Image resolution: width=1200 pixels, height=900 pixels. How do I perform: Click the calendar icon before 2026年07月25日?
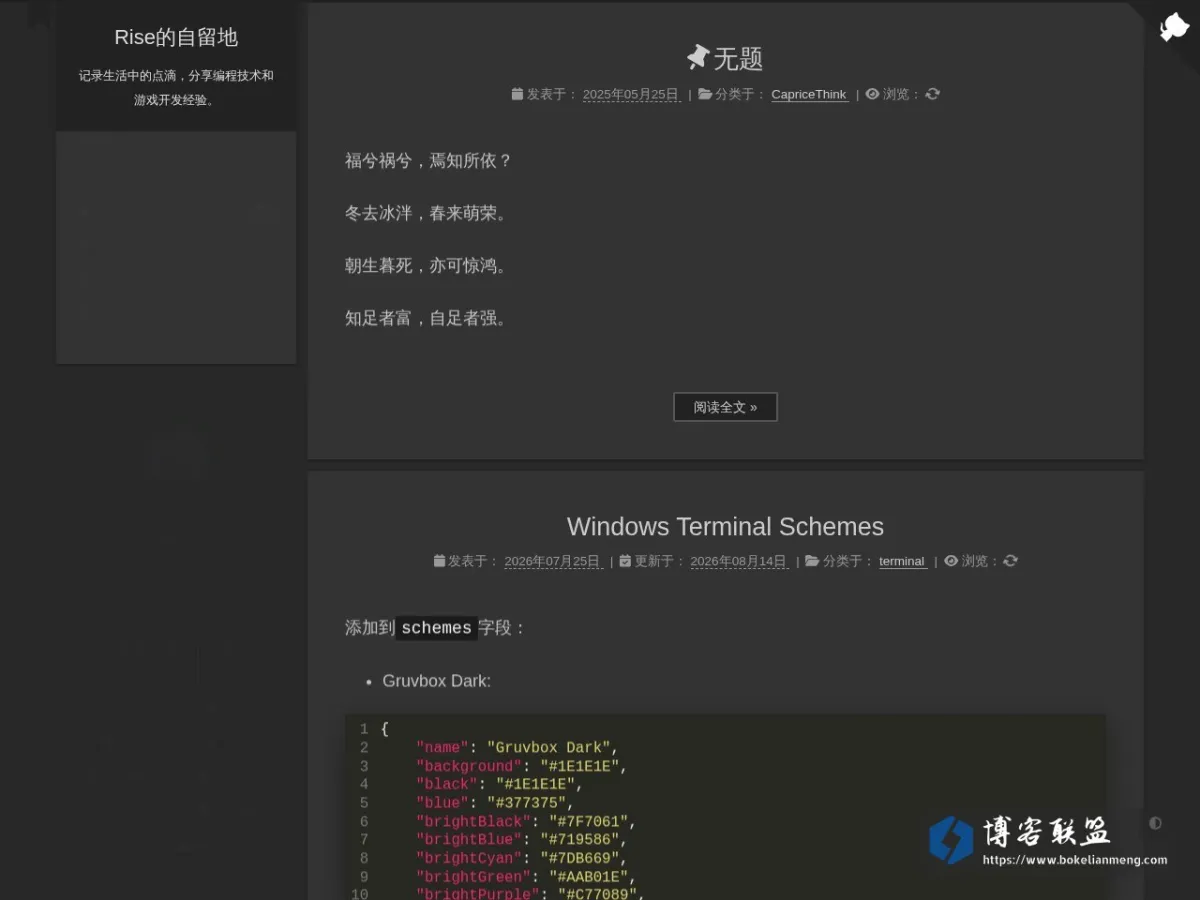[439, 561]
